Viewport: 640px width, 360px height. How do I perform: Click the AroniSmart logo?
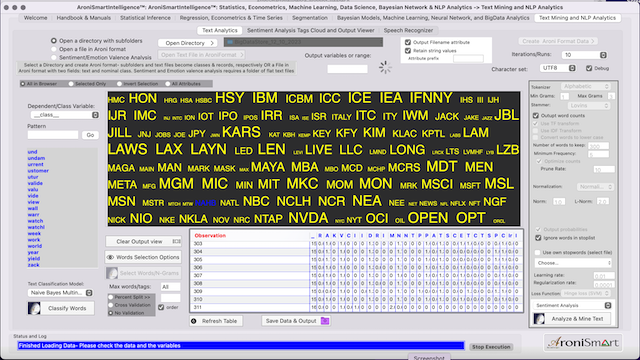tap(583, 342)
